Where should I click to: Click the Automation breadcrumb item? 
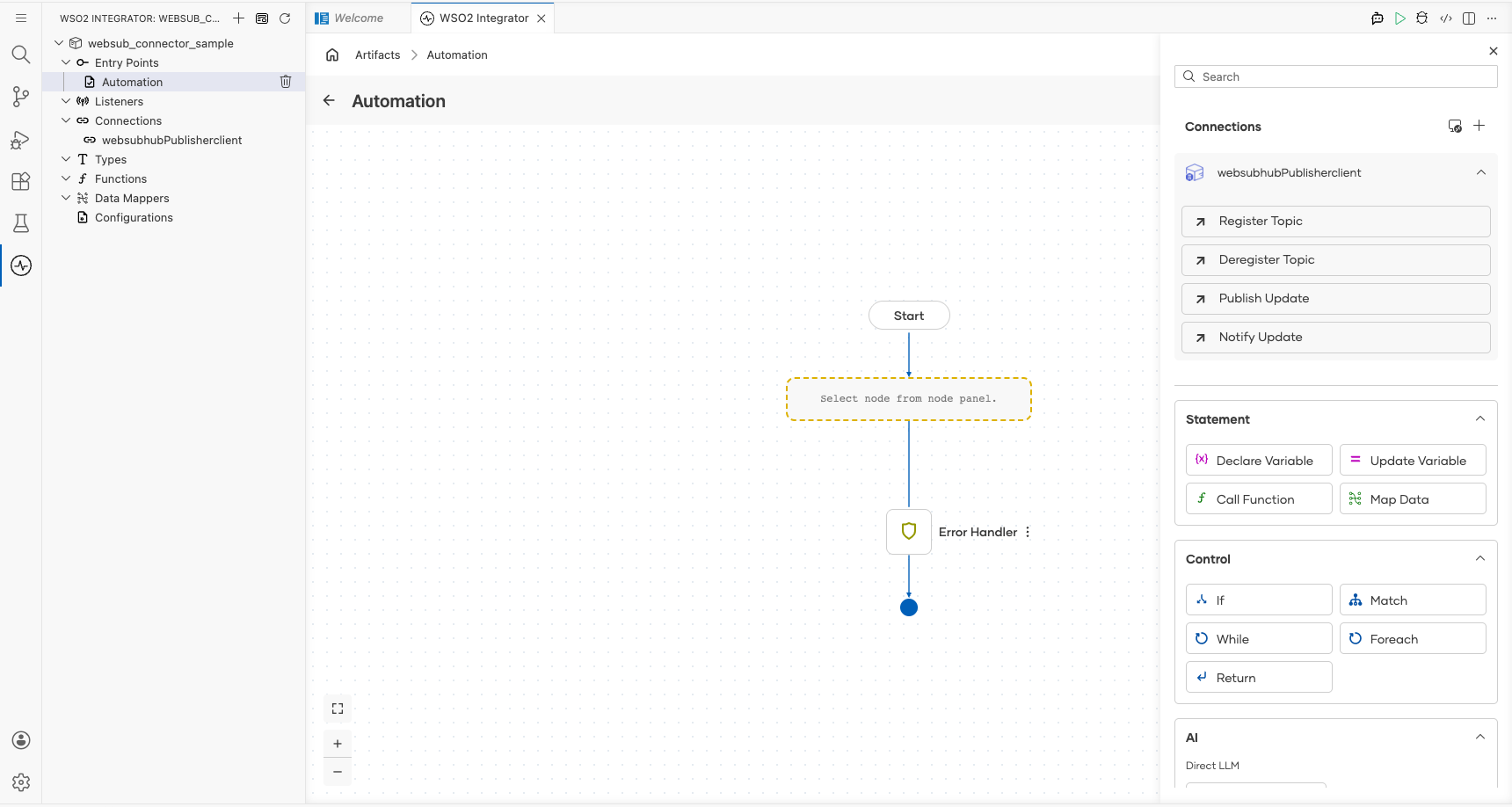coord(457,55)
